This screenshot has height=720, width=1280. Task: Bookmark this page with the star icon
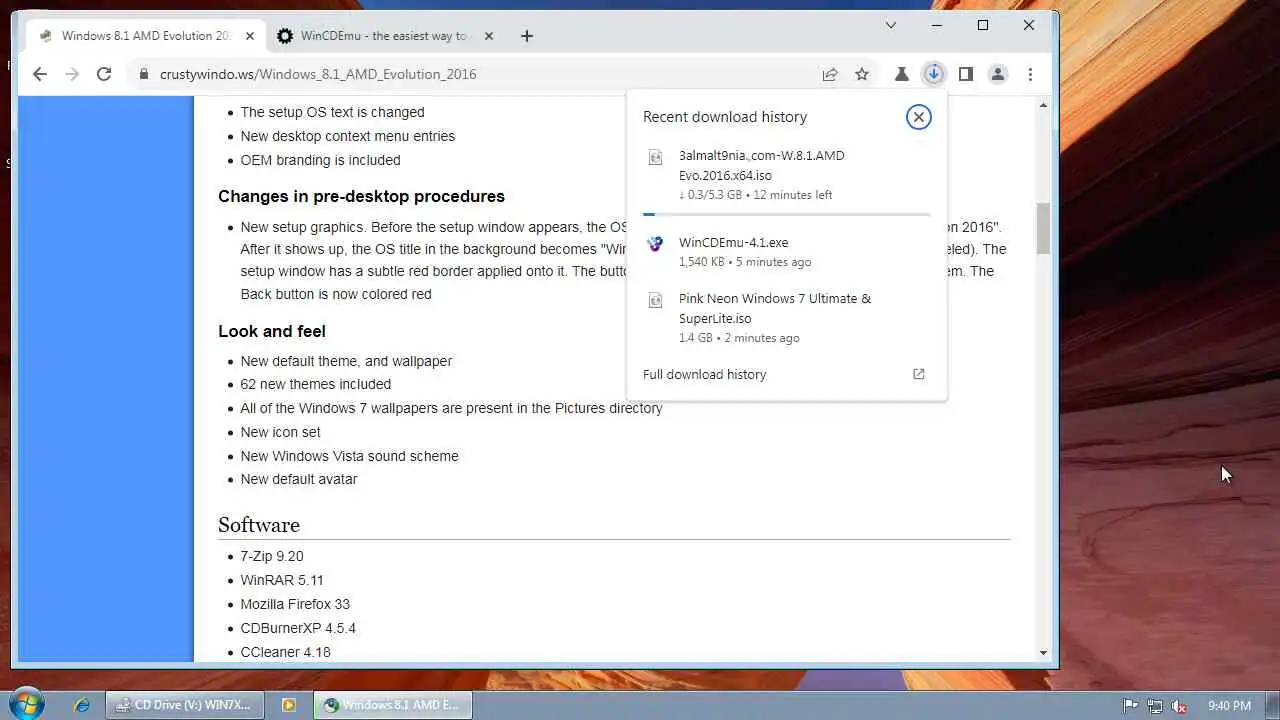862,74
